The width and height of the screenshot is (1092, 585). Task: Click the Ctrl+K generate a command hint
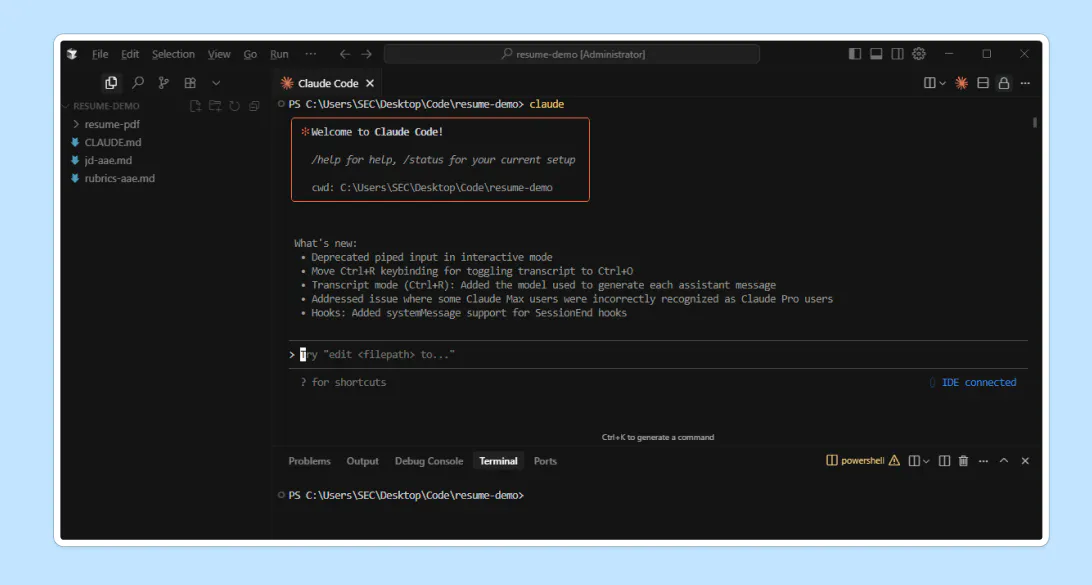click(658, 437)
